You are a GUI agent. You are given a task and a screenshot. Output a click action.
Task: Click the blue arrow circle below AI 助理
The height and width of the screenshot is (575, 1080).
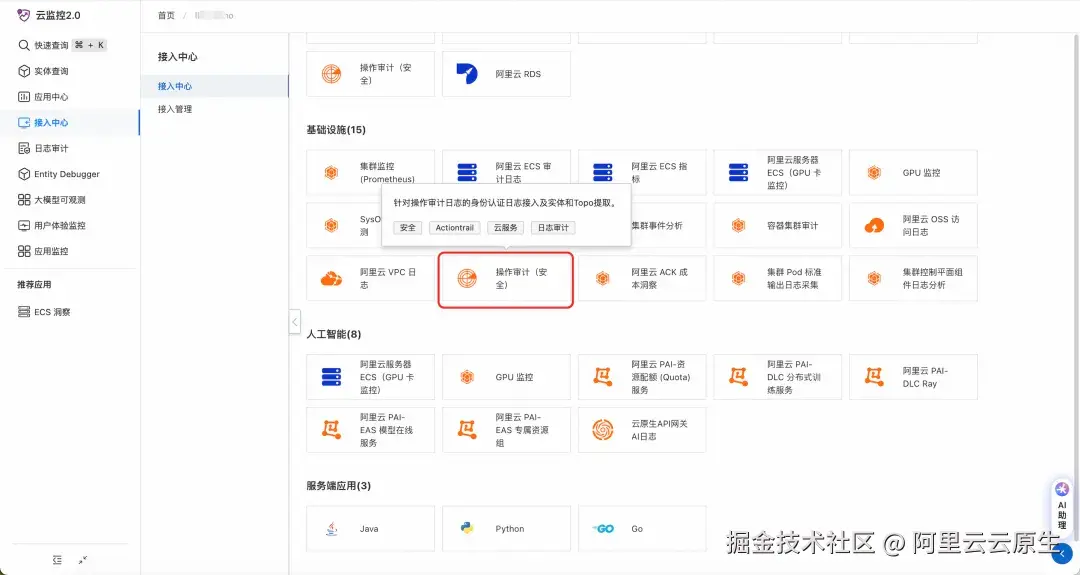tap(1062, 553)
